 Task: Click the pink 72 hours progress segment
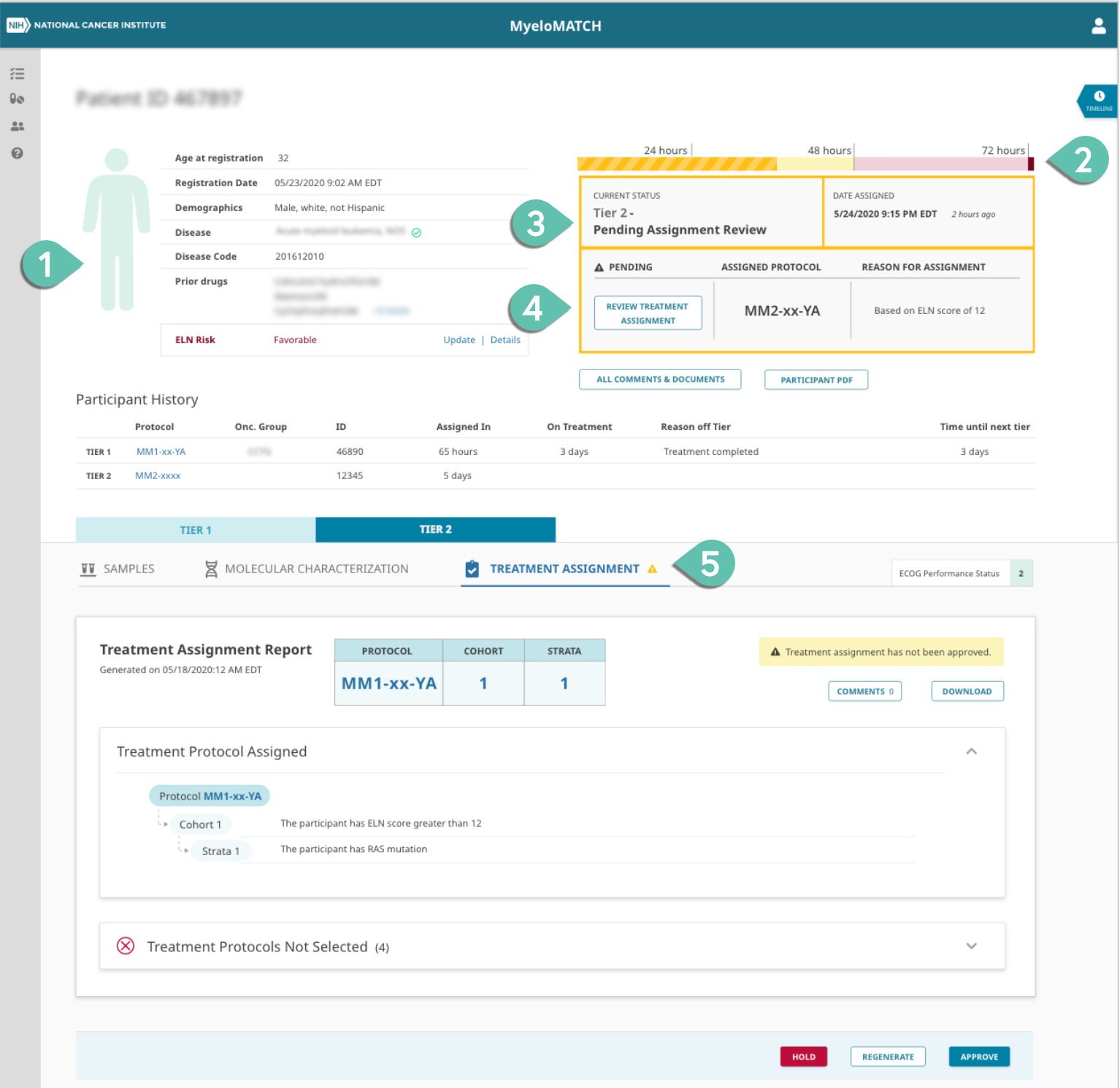pyautogui.click(x=940, y=164)
